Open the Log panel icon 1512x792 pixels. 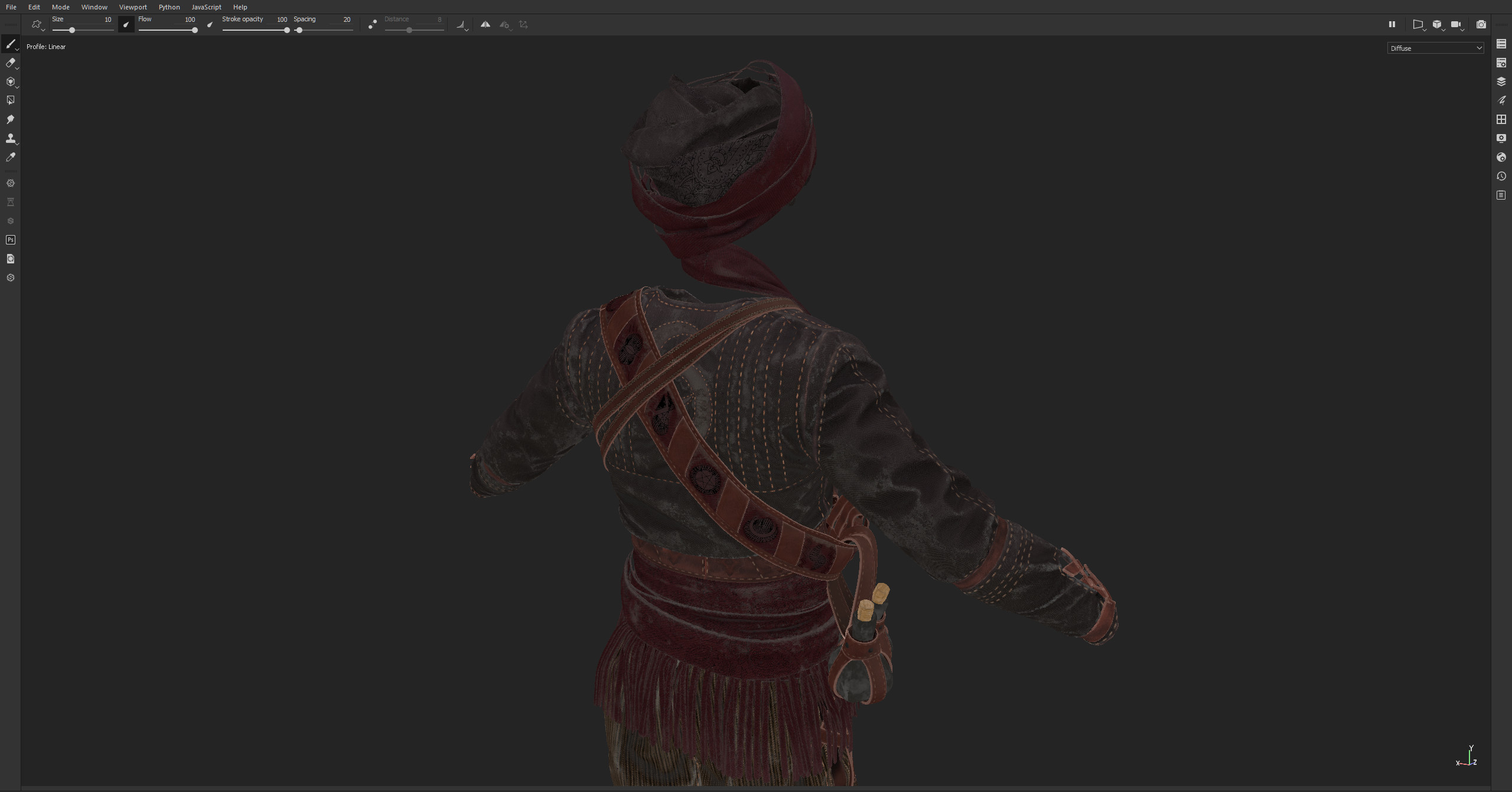click(x=1501, y=195)
